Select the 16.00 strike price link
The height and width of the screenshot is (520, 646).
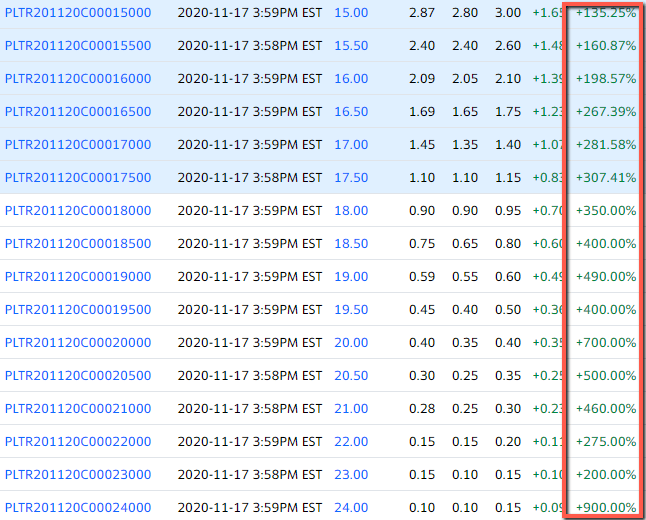351,79
